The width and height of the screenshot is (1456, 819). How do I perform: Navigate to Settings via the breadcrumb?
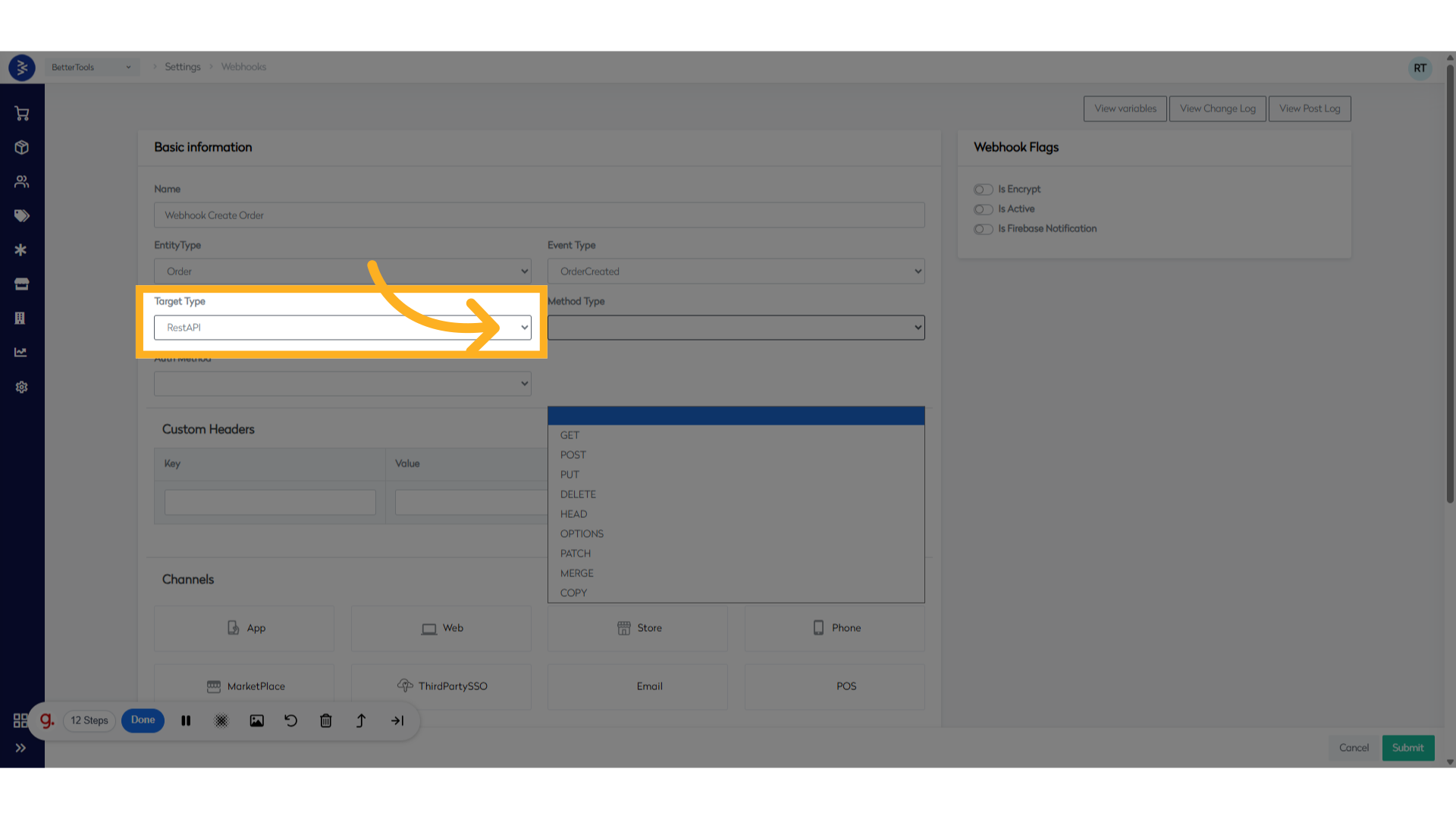click(183, 67)
